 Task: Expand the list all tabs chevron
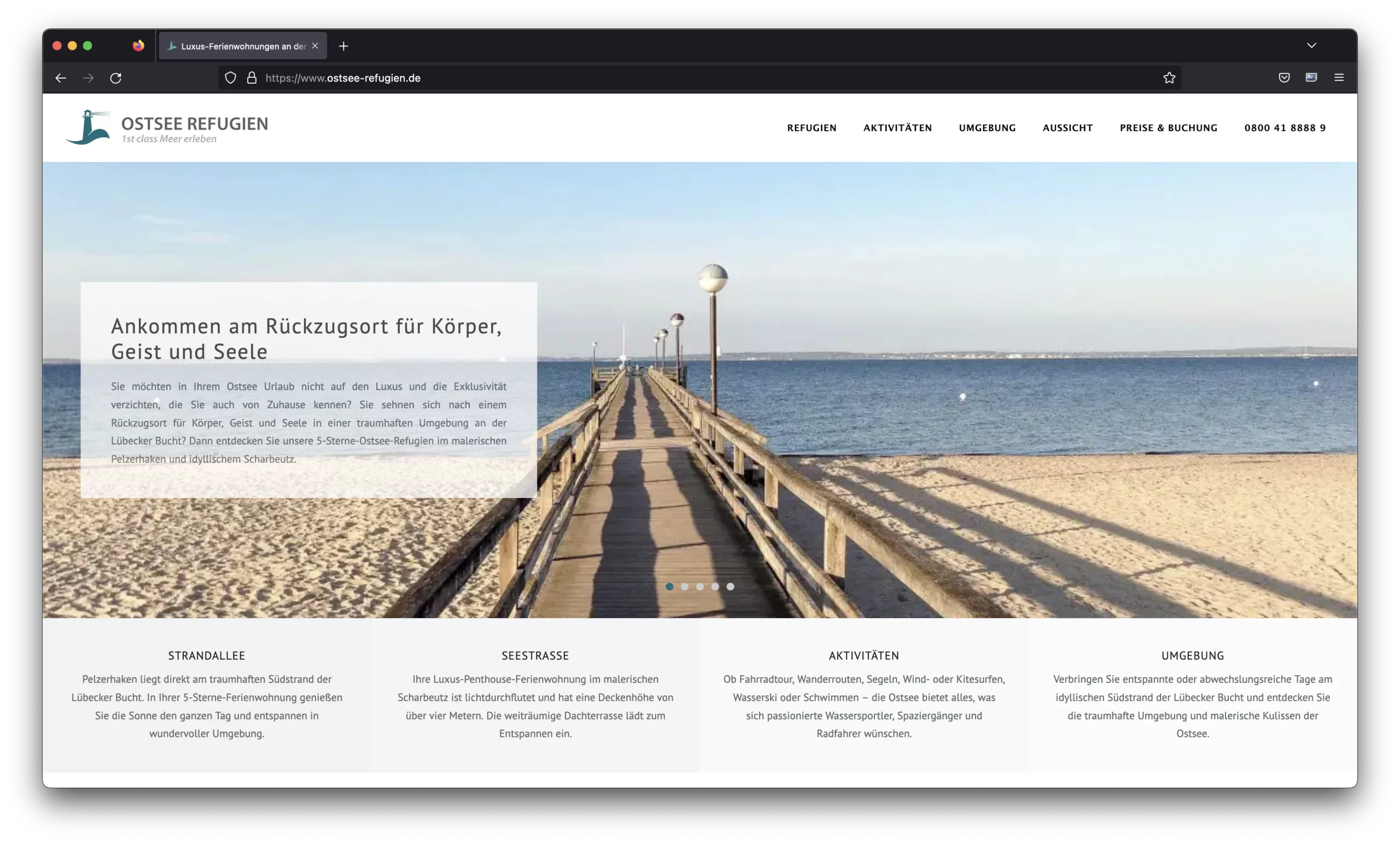pyautogui.click(x=1311, y=45)
